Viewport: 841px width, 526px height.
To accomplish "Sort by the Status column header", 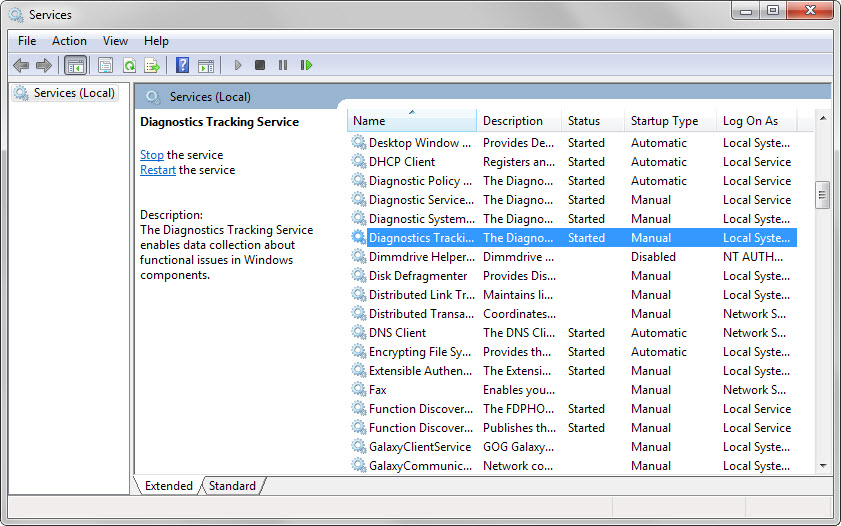I will coord(593,121).
